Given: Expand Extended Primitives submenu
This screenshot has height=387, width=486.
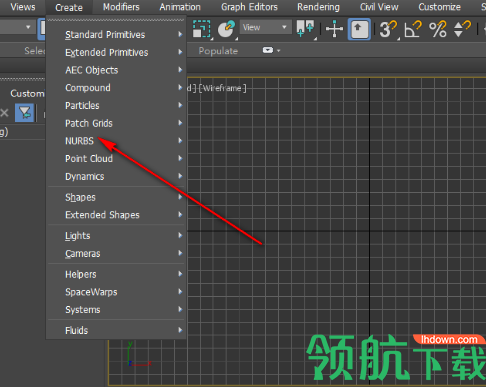Looking at the screenshot, I should [116, 52].
